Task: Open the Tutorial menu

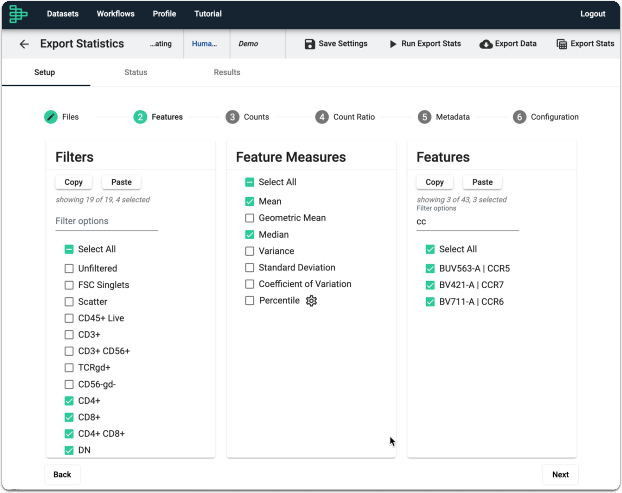Action: pyautogui.click(x=208, y=14)
